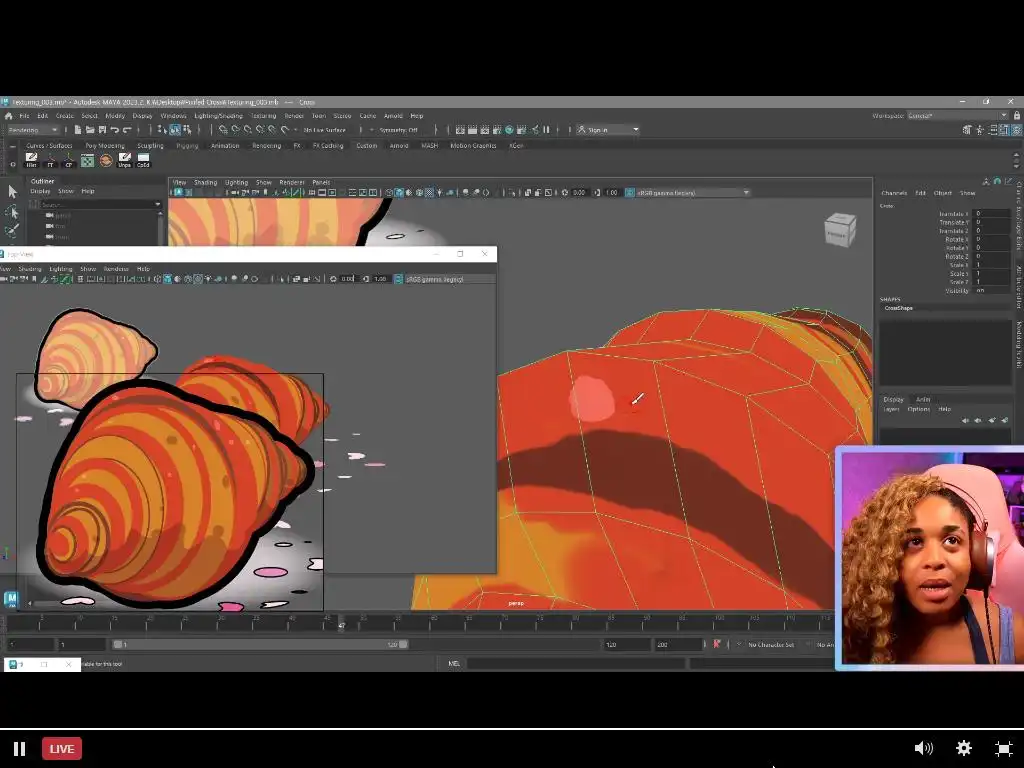Screen dimensions: 1024x768
Task: Open the No Live Surface field
Action: (x=325, y=130)
